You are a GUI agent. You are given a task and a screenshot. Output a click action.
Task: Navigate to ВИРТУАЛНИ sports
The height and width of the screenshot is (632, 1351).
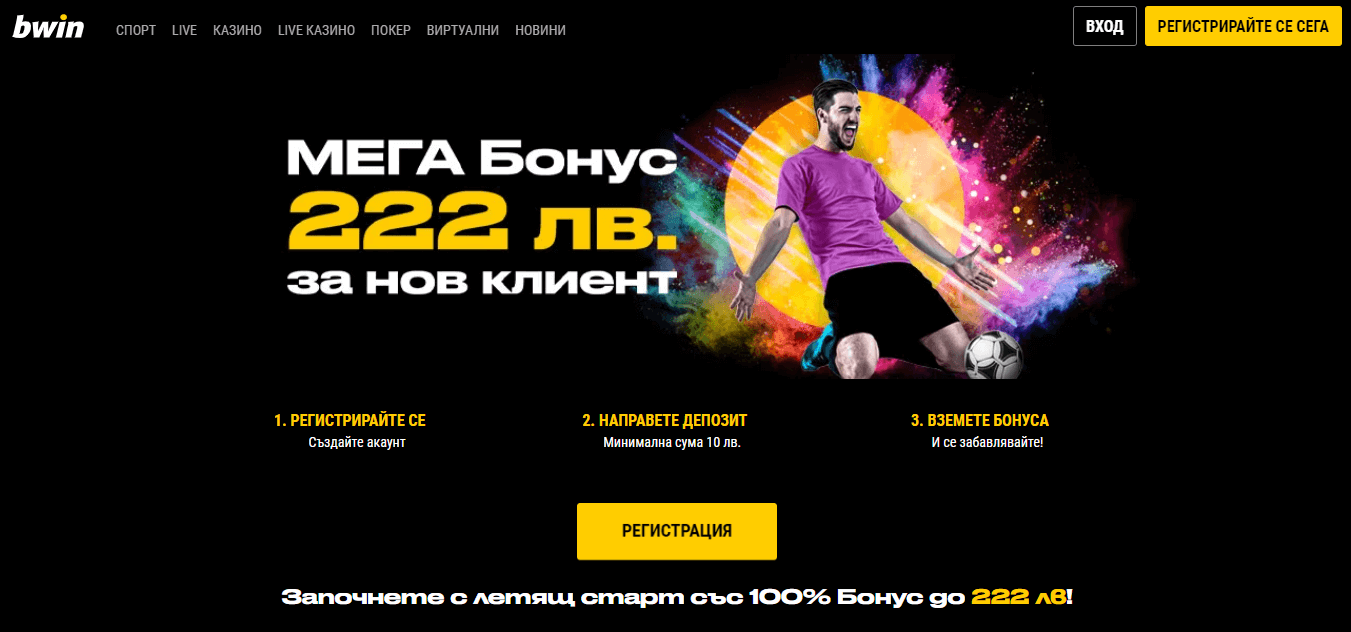(x=463, y=30)
